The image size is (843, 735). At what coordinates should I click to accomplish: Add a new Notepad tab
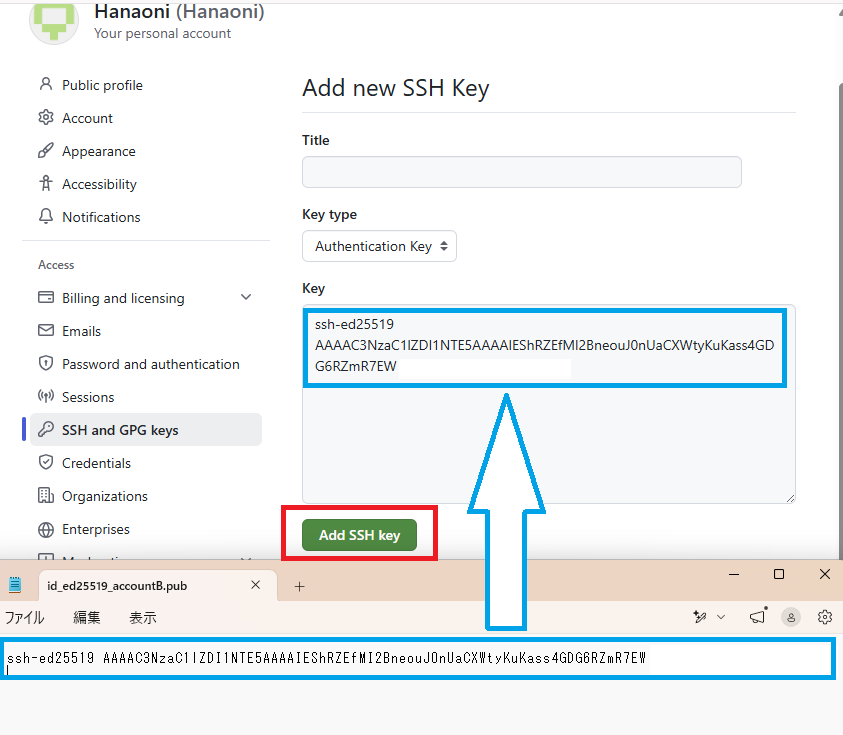click(299, 586)
